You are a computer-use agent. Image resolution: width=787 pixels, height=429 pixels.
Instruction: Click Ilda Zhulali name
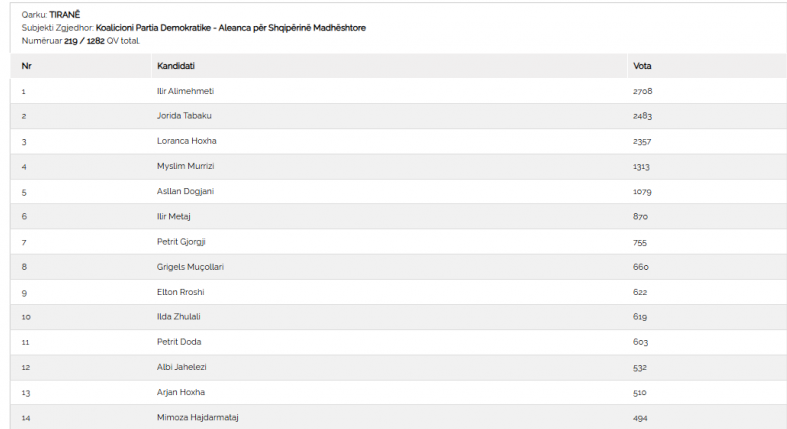point(179,317)
